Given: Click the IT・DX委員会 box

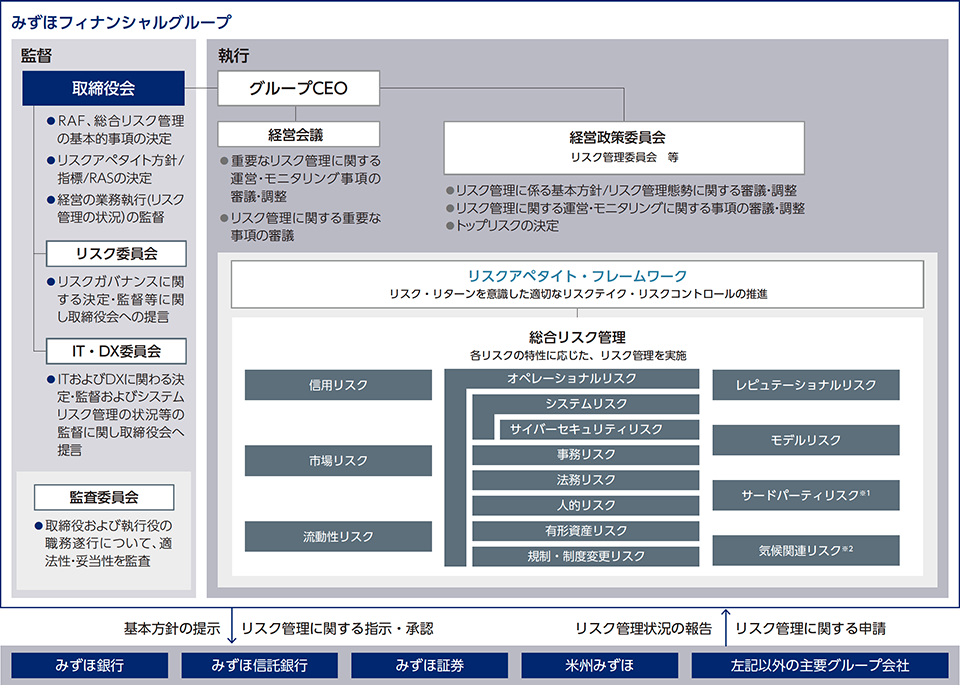Looking at the screenshot, I should [116, 351].
